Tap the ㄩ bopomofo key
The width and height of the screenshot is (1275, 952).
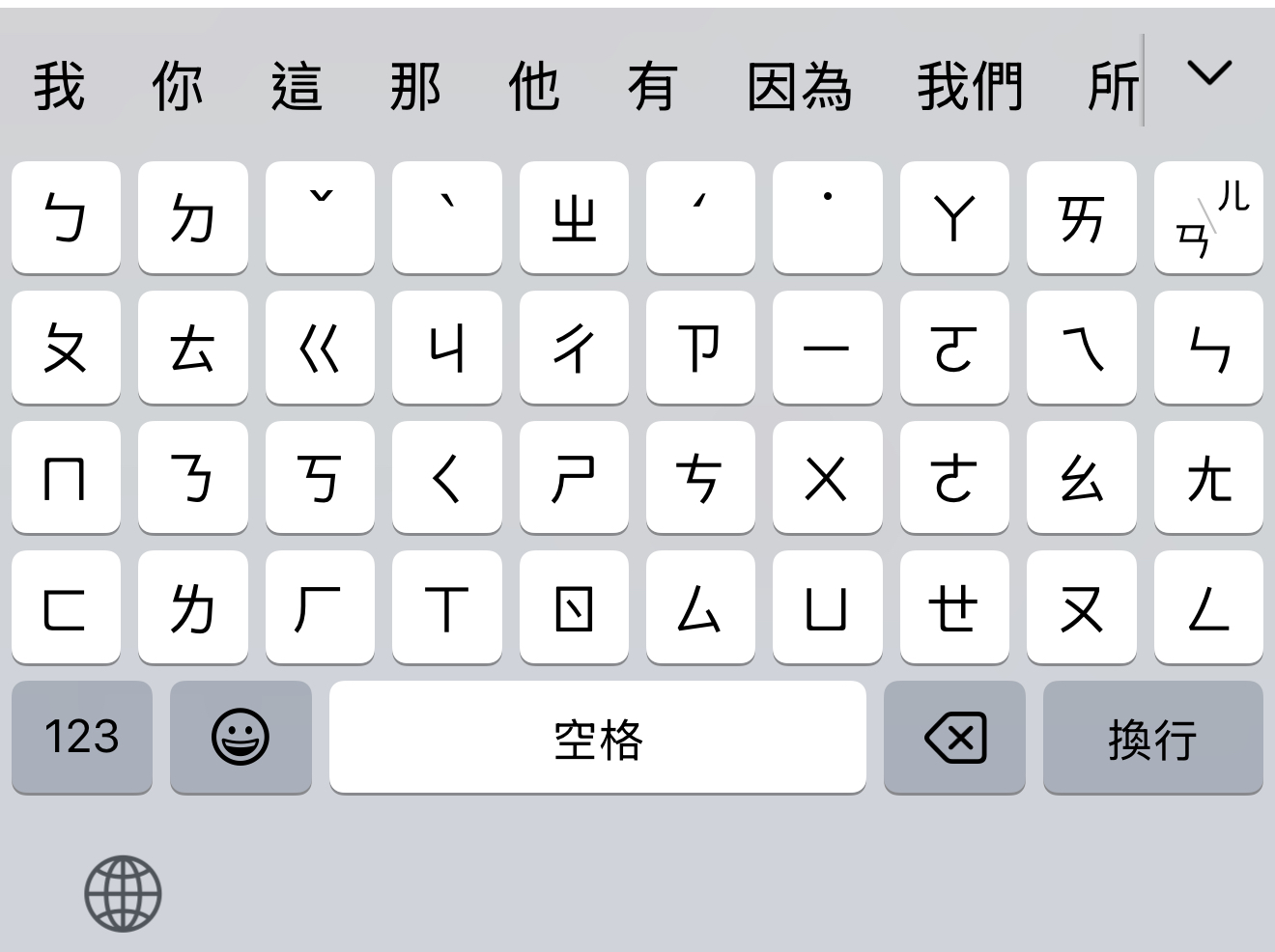(x=828, y=607)
